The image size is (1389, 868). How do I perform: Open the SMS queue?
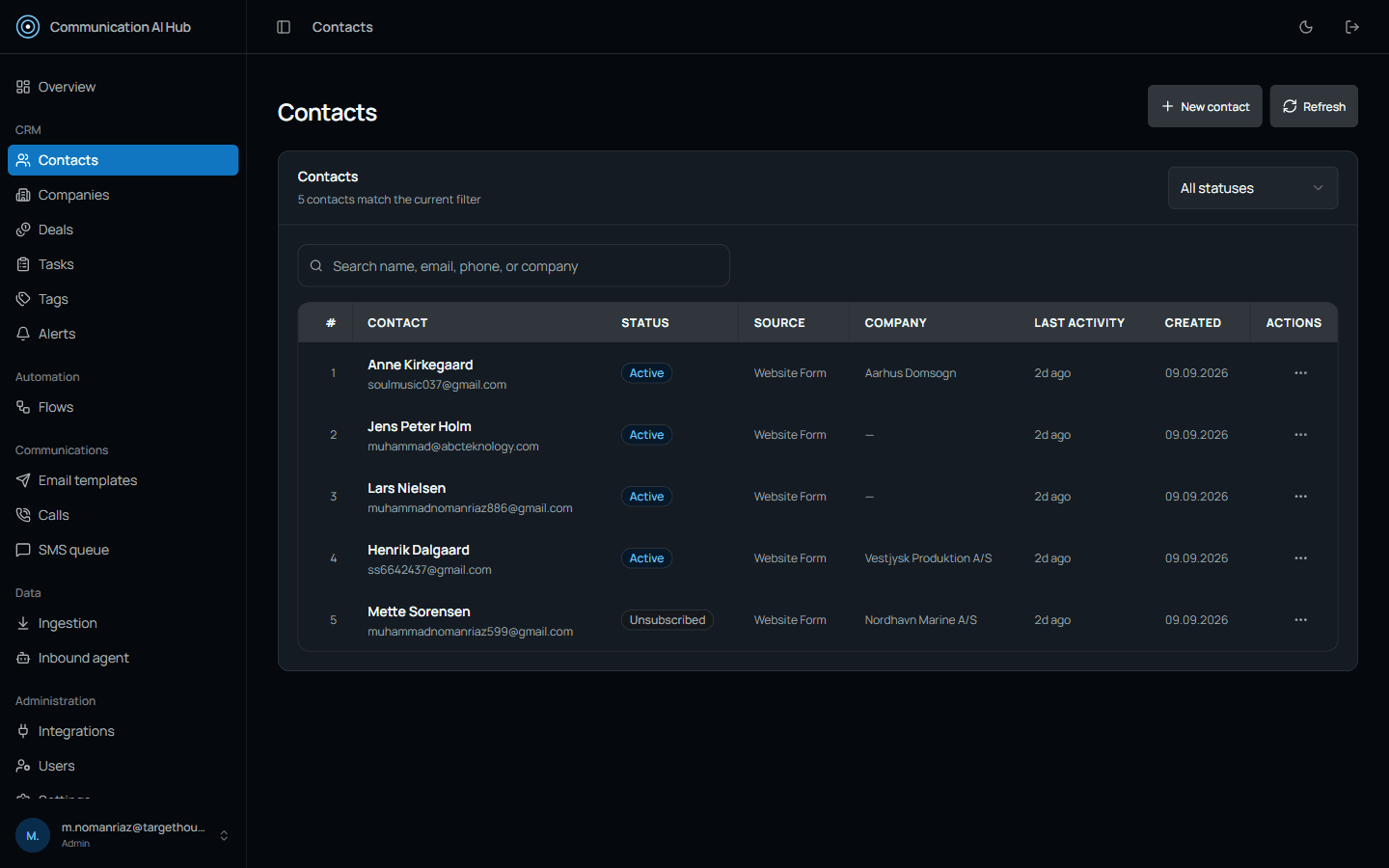123,550
